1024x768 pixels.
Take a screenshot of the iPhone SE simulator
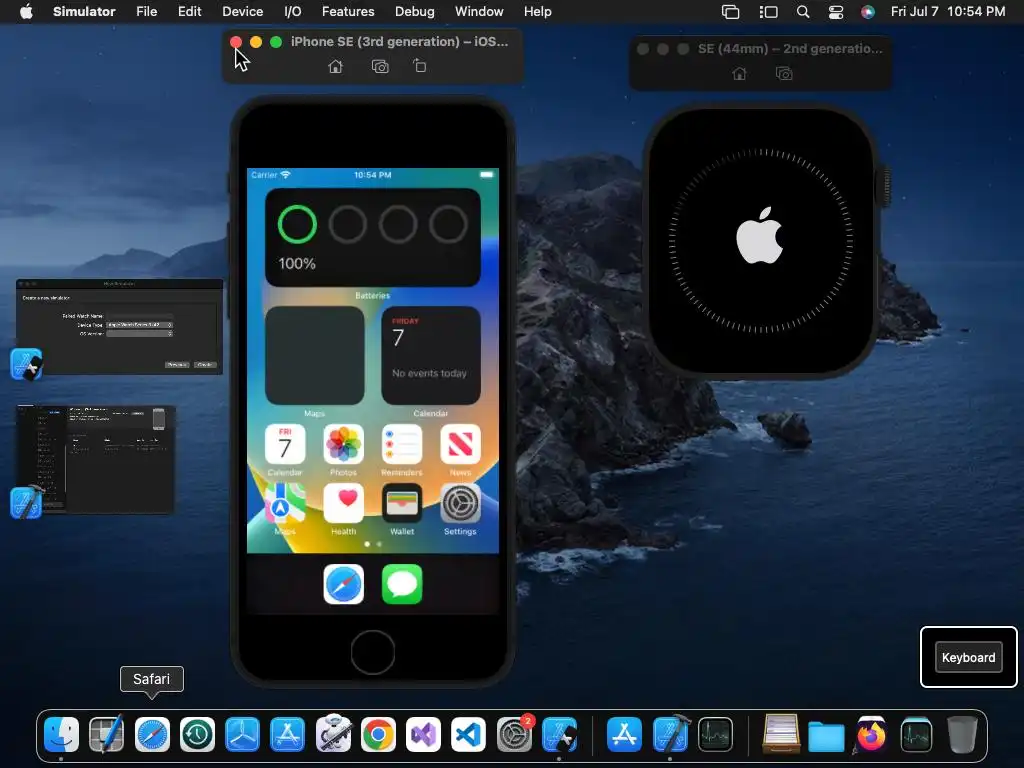(x=380, y=67)
